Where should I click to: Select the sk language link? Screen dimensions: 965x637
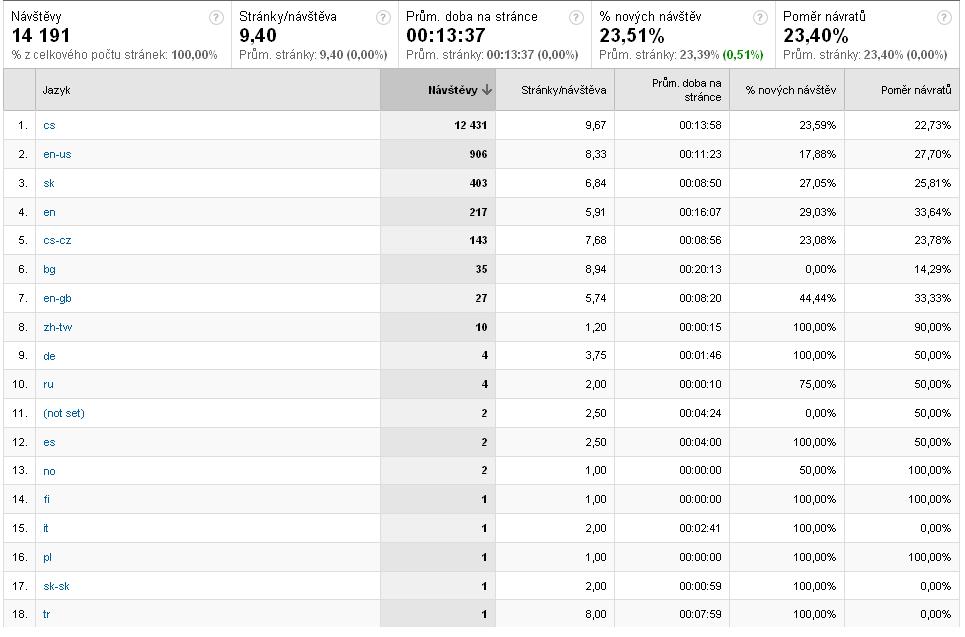[49, 183]
